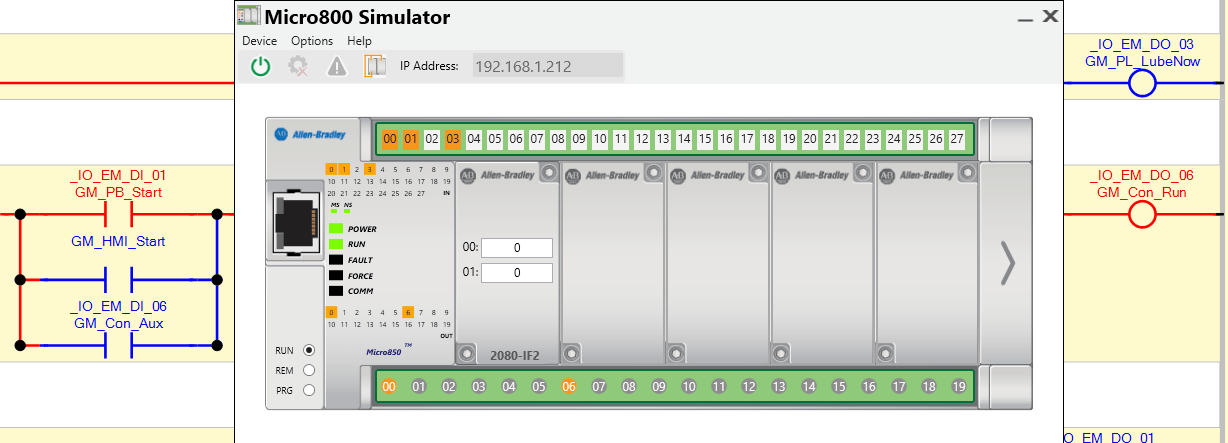
Task: Click output terminal 08 on bottom strip
Action: [629, 386]
